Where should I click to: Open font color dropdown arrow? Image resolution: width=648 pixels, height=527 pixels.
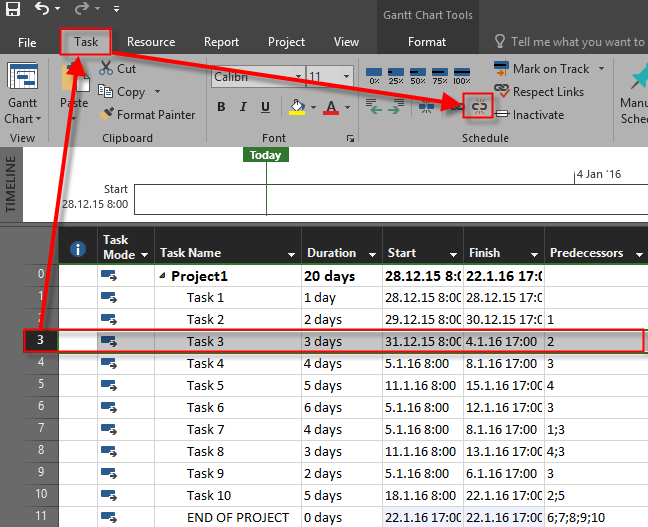(x=346, y=107)
